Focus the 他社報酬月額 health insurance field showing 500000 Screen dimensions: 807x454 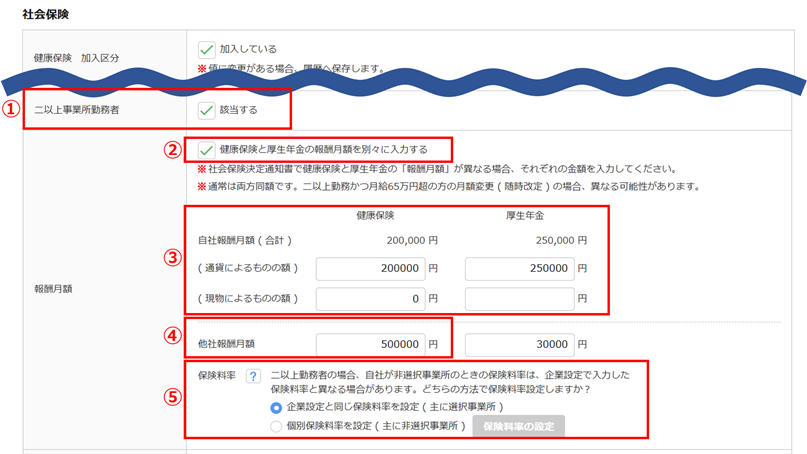pyautogui.click(x=369, y=343)
